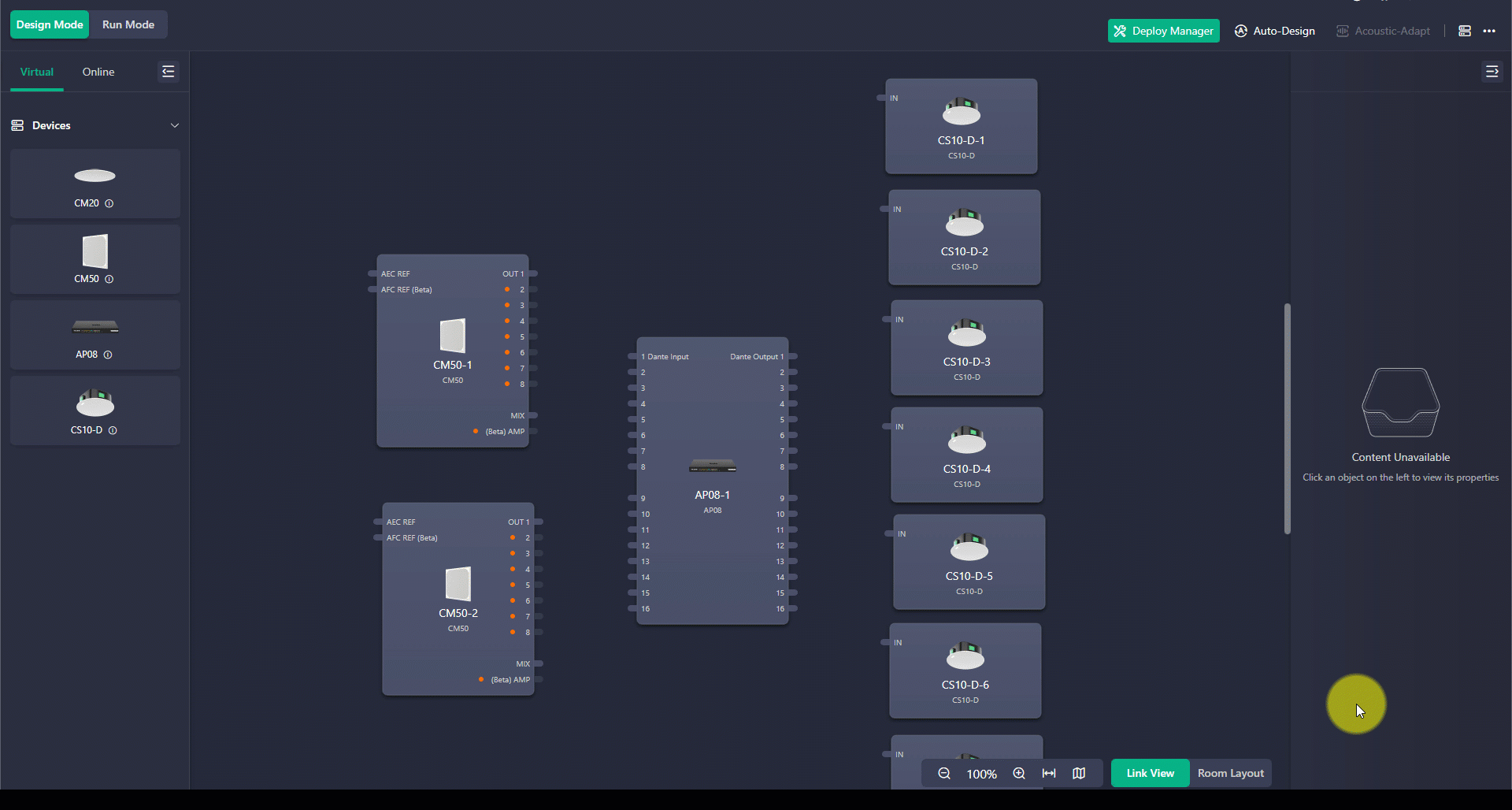This screenshot has width=1512, height=810.
Task: Open the minimap using the map icon
Action: (x=1078, y=774)
